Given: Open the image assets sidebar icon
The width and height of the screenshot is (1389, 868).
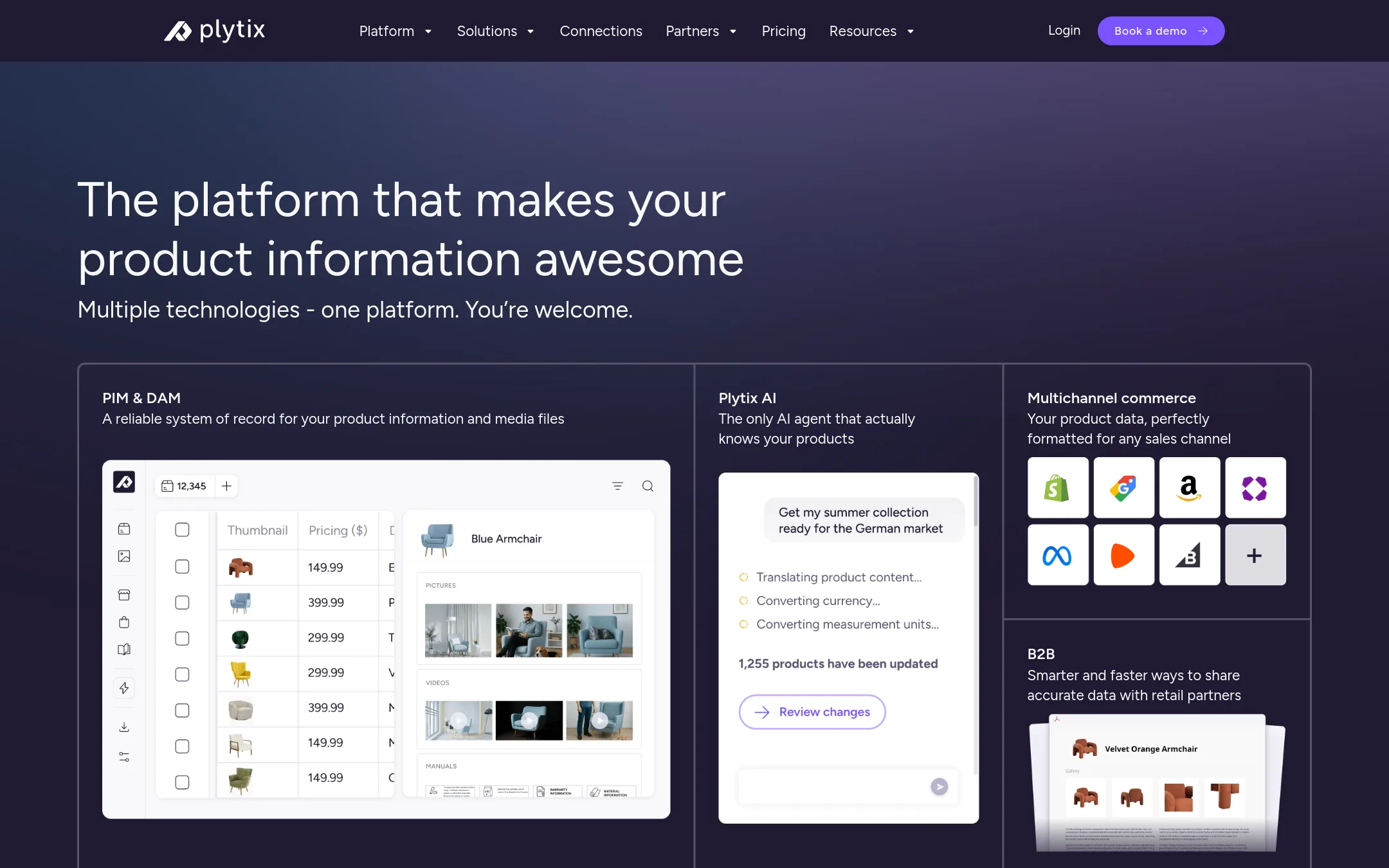Looking at the screenshot, I should (124, 556).
